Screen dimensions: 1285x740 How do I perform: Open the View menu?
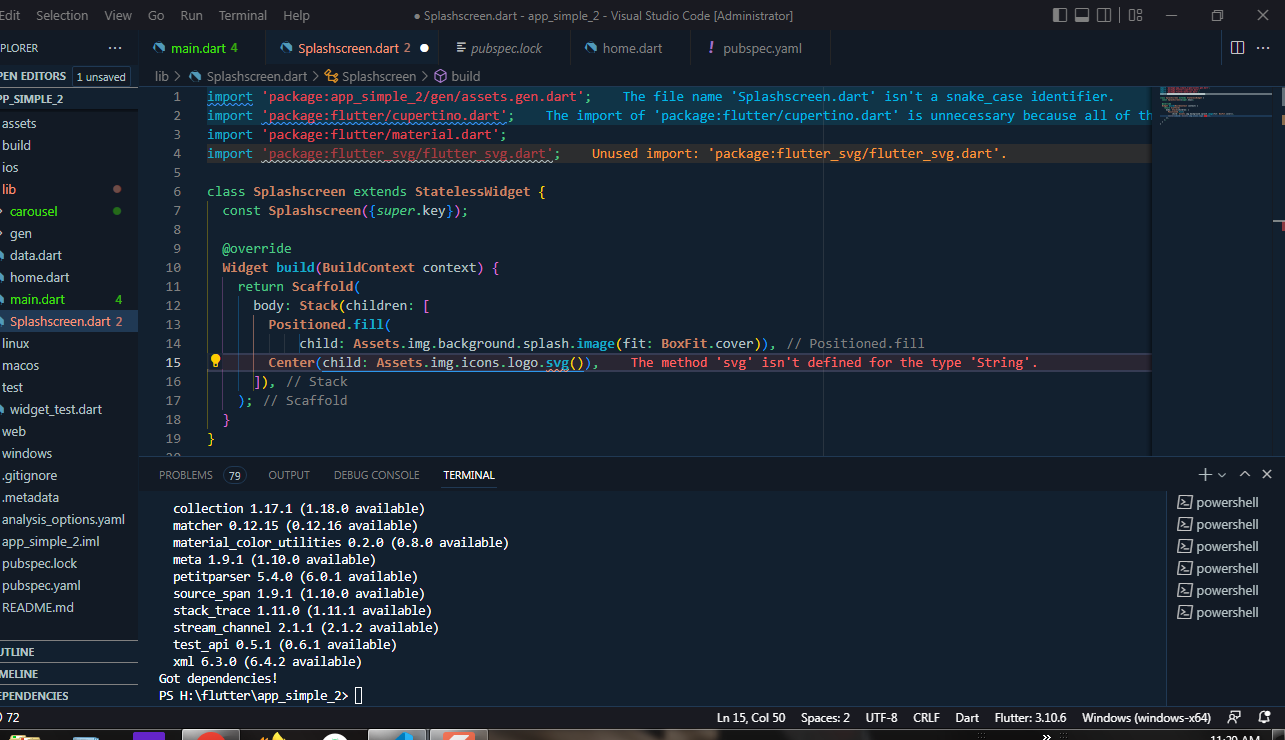point(118,16)
